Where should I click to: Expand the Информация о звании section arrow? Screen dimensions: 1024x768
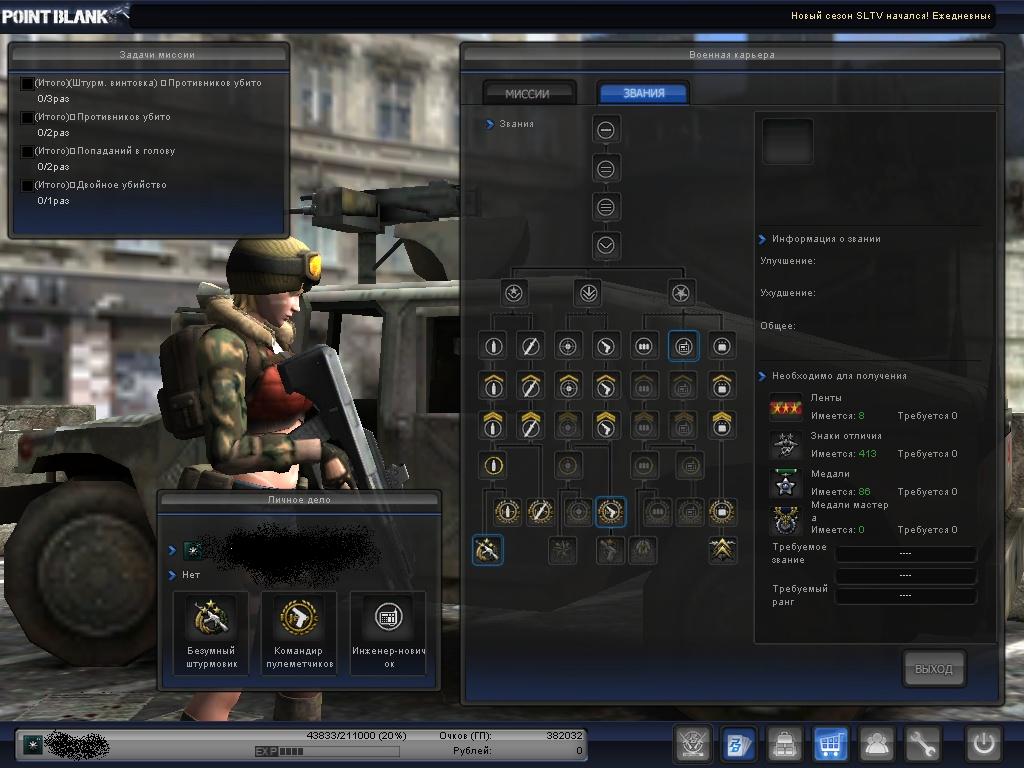762,239
